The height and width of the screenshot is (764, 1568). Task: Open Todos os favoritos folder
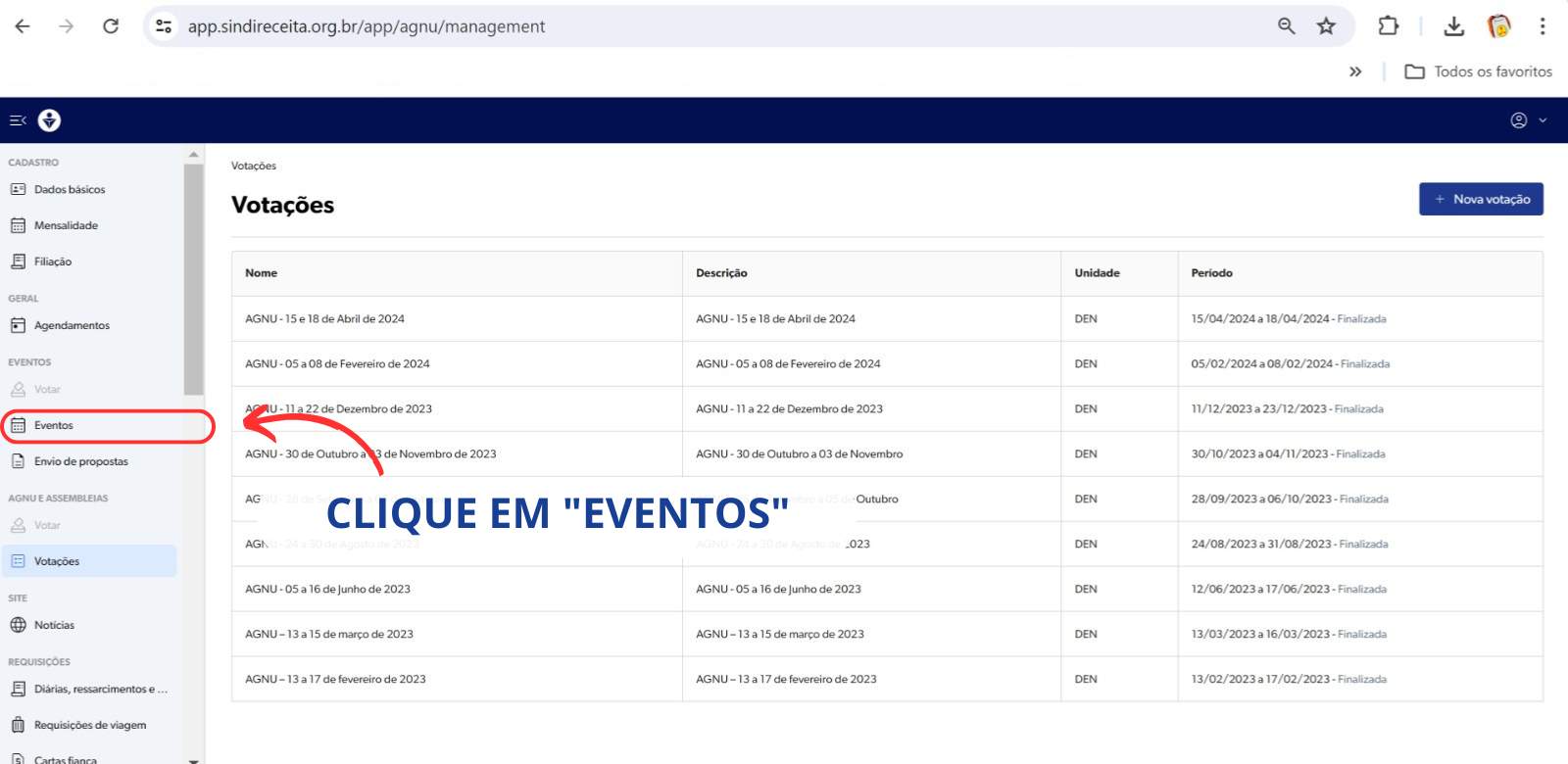1479,72
